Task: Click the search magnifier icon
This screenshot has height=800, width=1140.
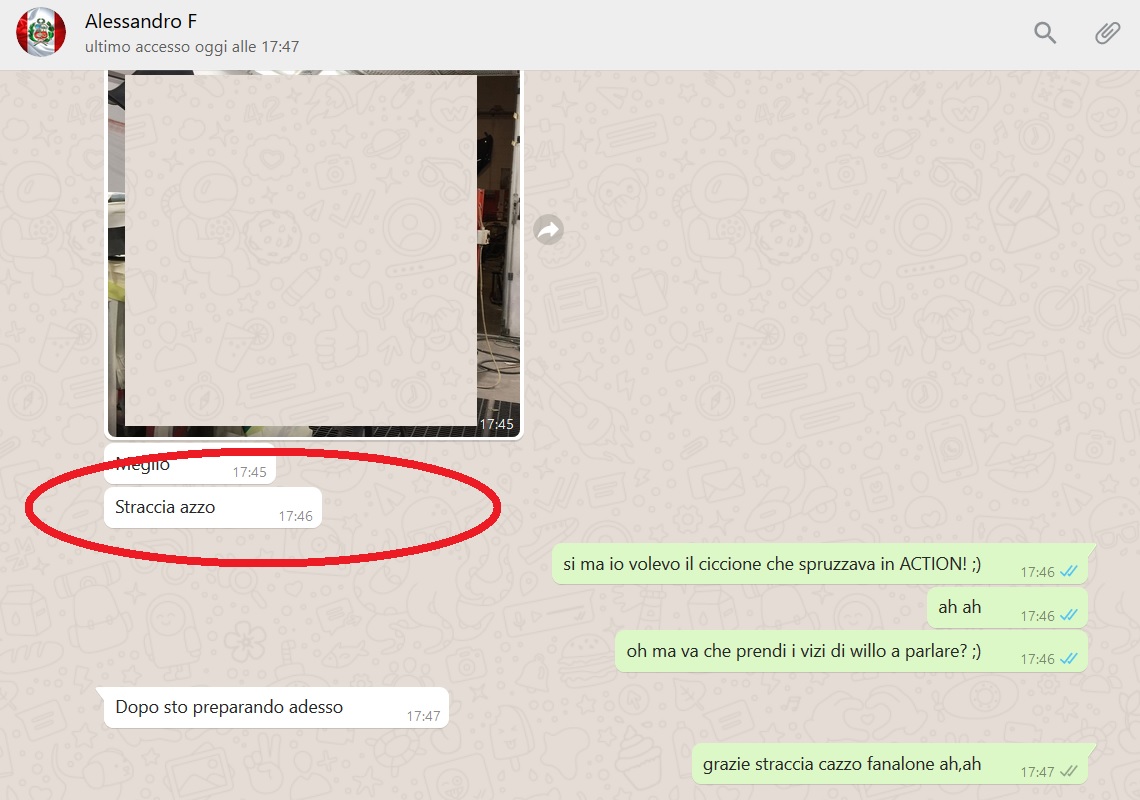Action: (1045, 33)
